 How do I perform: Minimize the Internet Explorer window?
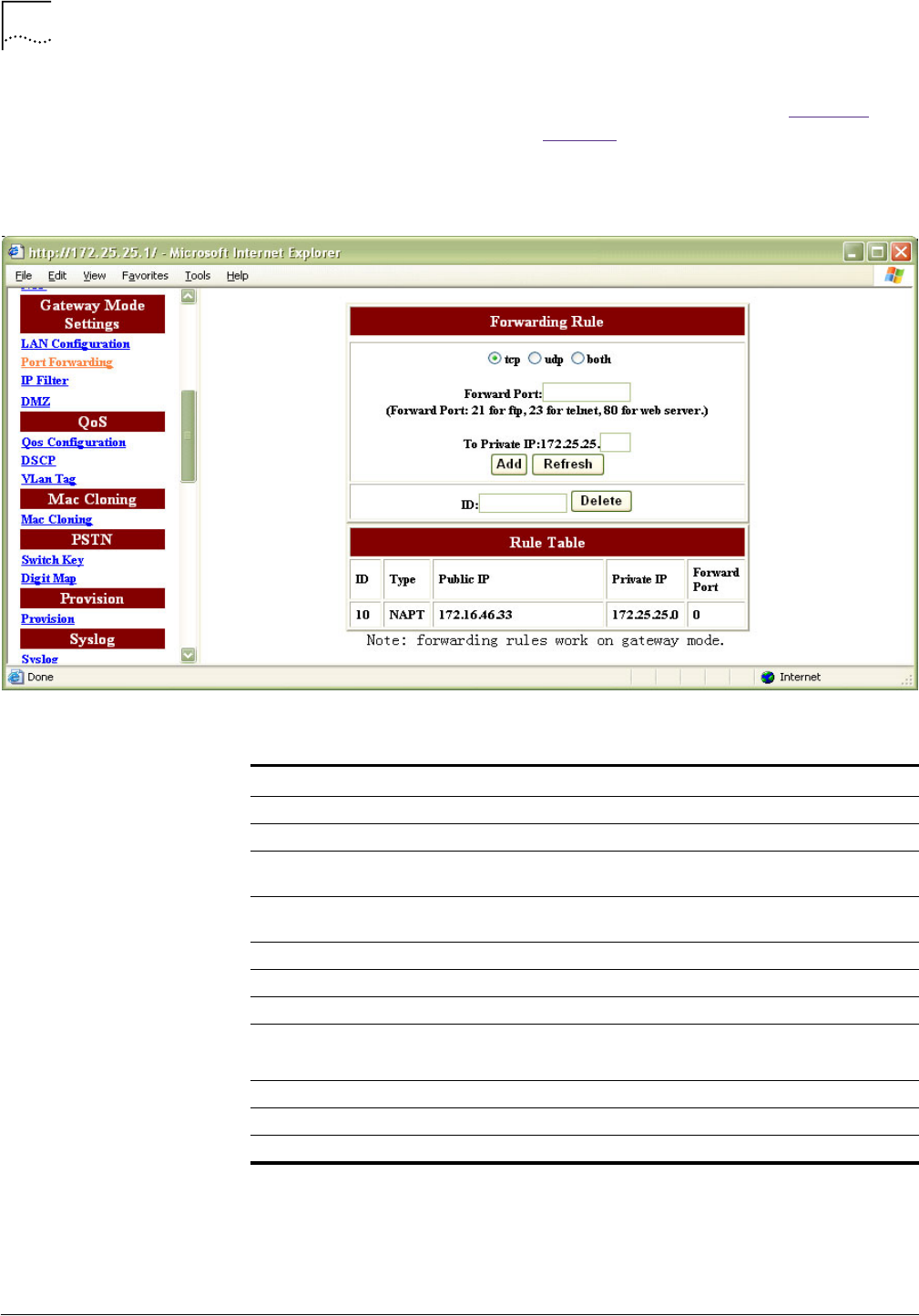point(853,251)
